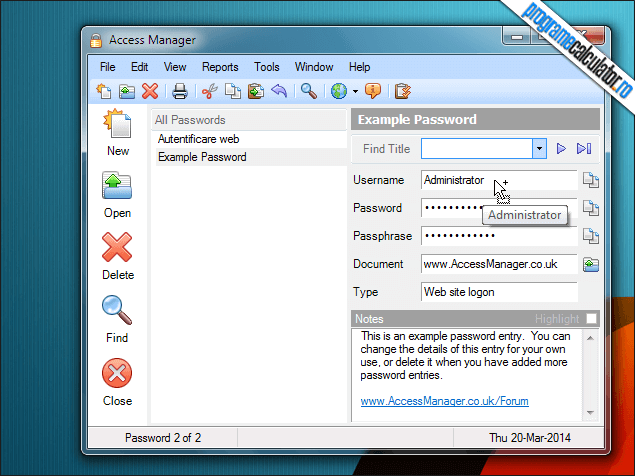The width and height of the screenshot is (635, 476).
Task: Open the www.AccessManager.co.uk/Forum link
Action: click(444, 401)
